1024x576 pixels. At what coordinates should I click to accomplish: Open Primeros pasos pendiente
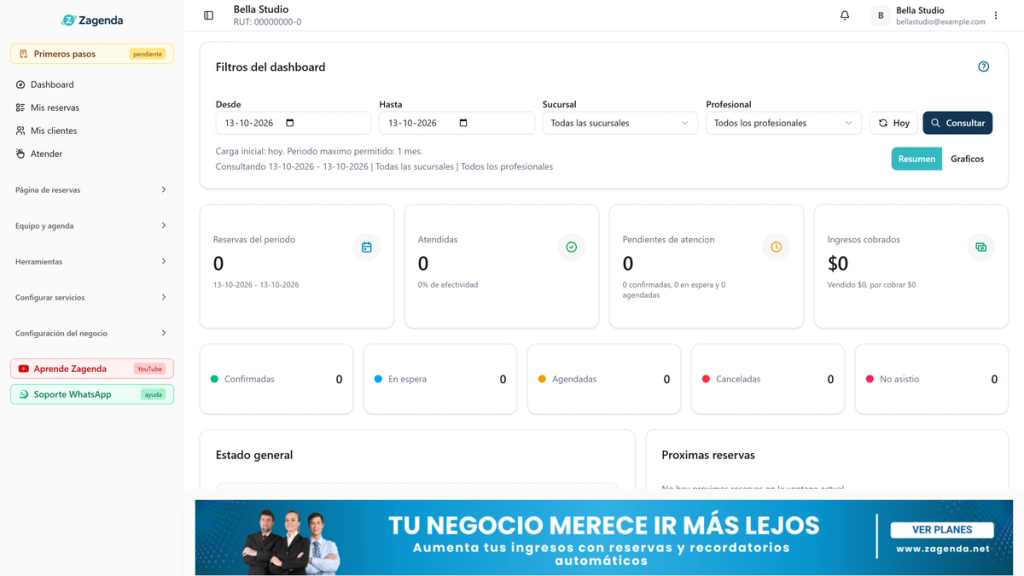[x=91, y=54]
